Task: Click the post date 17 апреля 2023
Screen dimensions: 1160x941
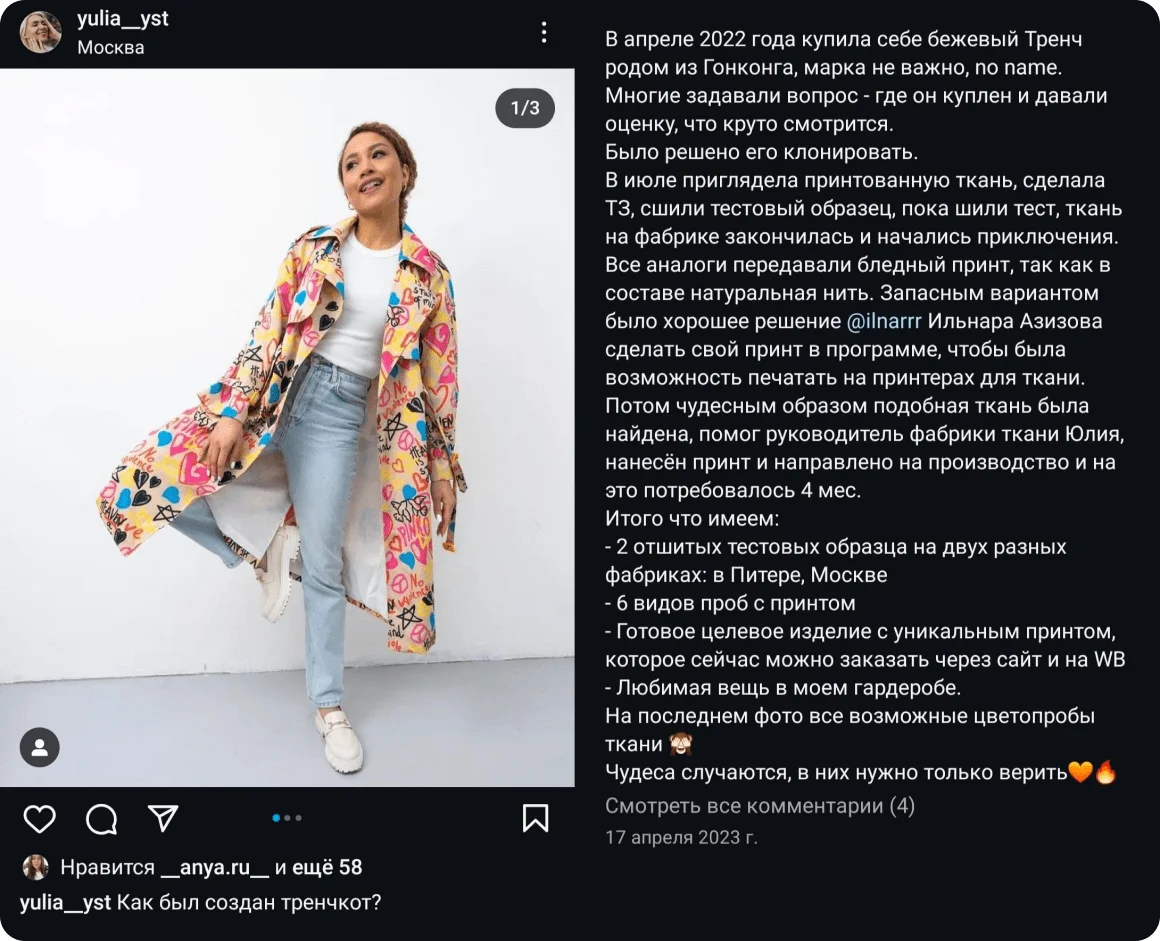Action: point(681,837)
